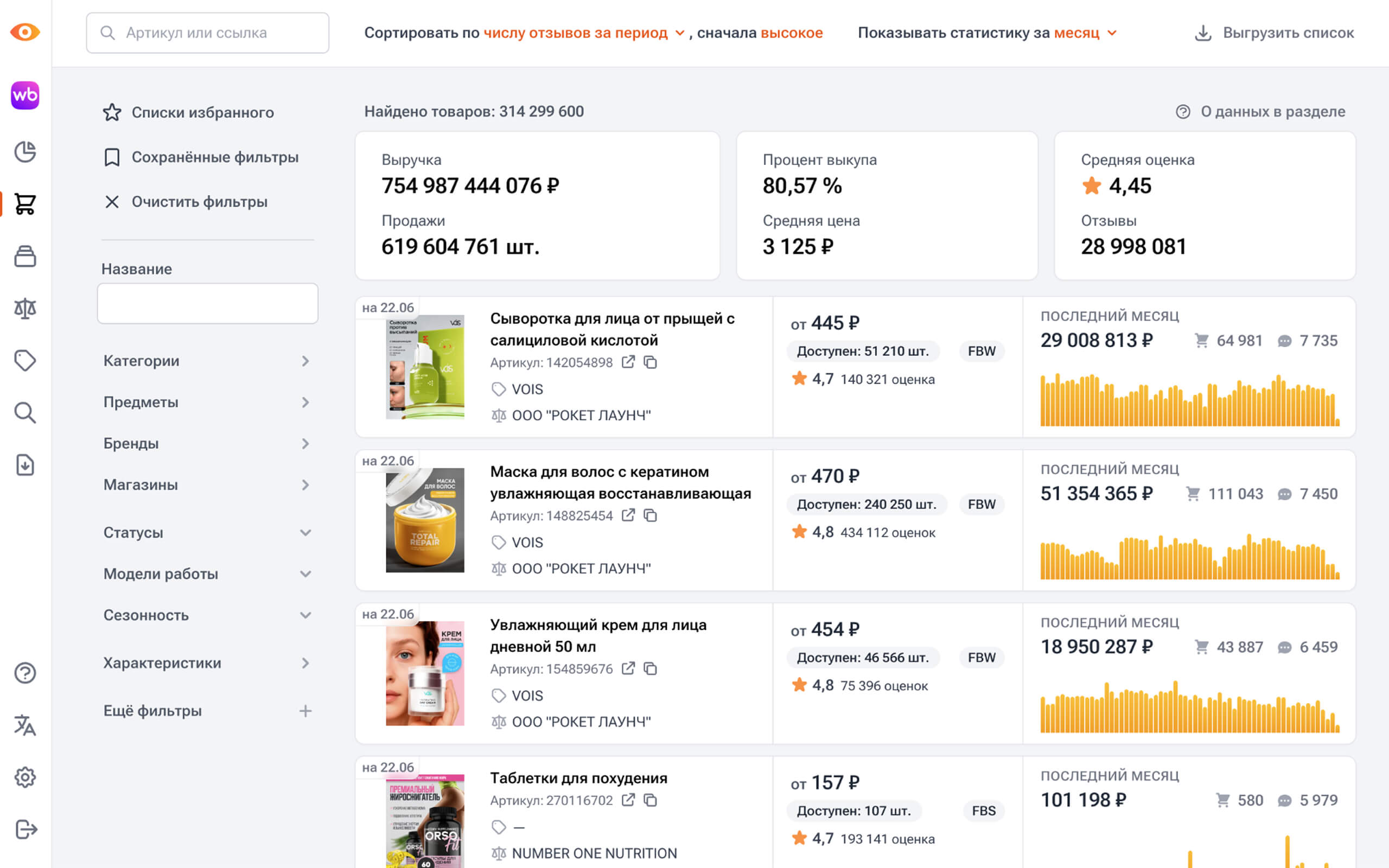The image size is (1389, 868).
Task: Open the statistics period 'месяц' dropdown
Action: tap(1084, 33)
